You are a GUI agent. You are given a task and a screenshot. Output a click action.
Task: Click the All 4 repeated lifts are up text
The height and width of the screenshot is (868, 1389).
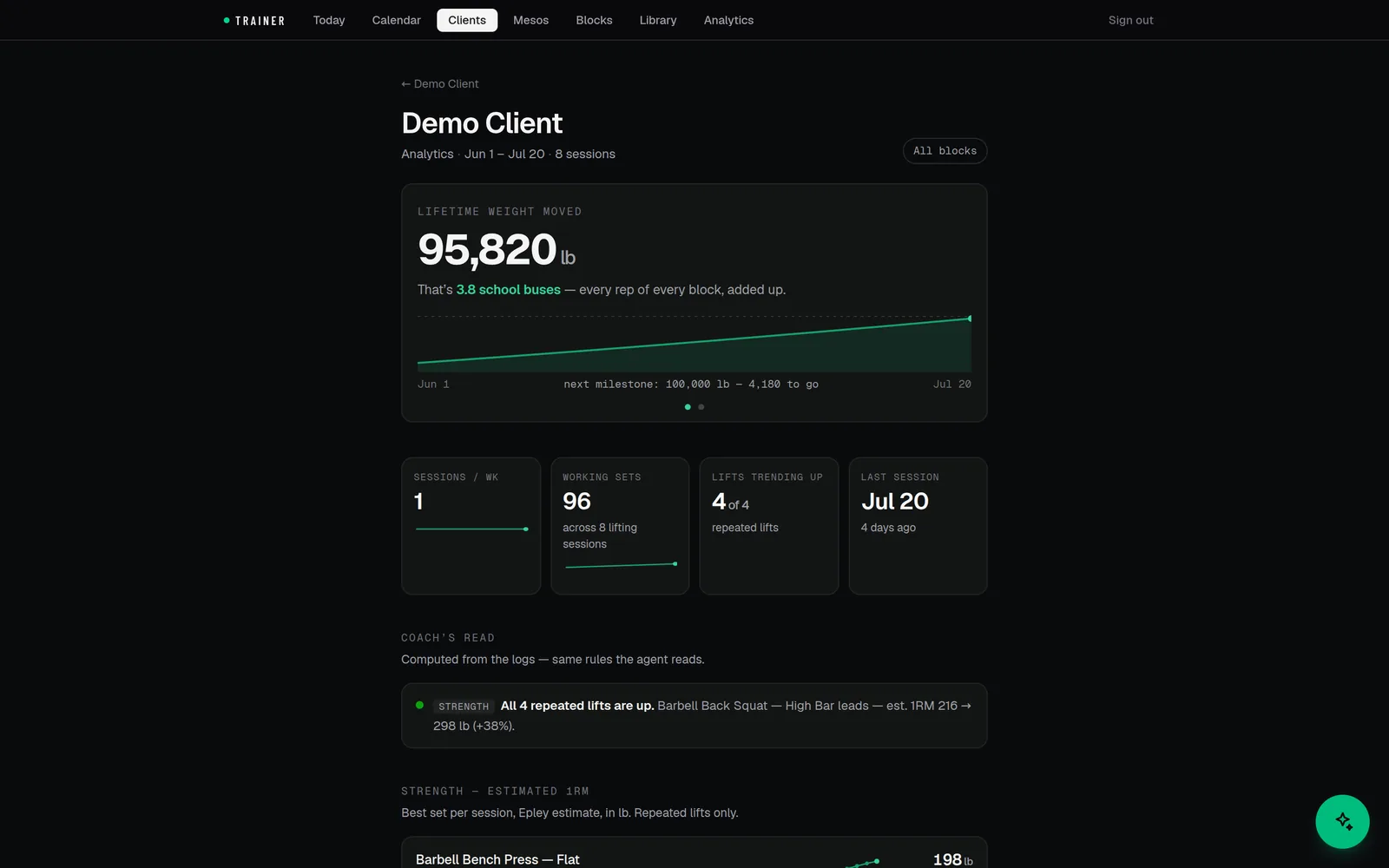pos(577,706)
